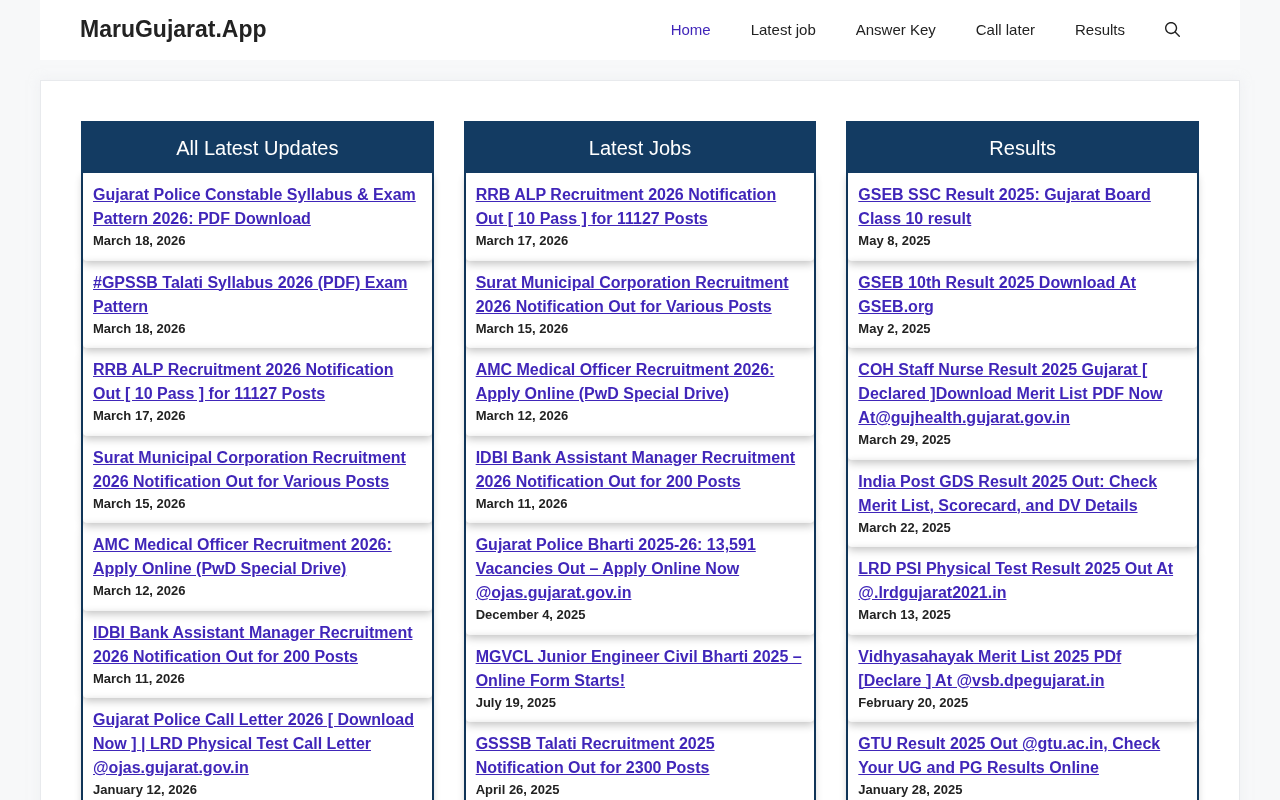Open the Call later menu item
Screen dimensions: 1280x800
pos(1005,30)
